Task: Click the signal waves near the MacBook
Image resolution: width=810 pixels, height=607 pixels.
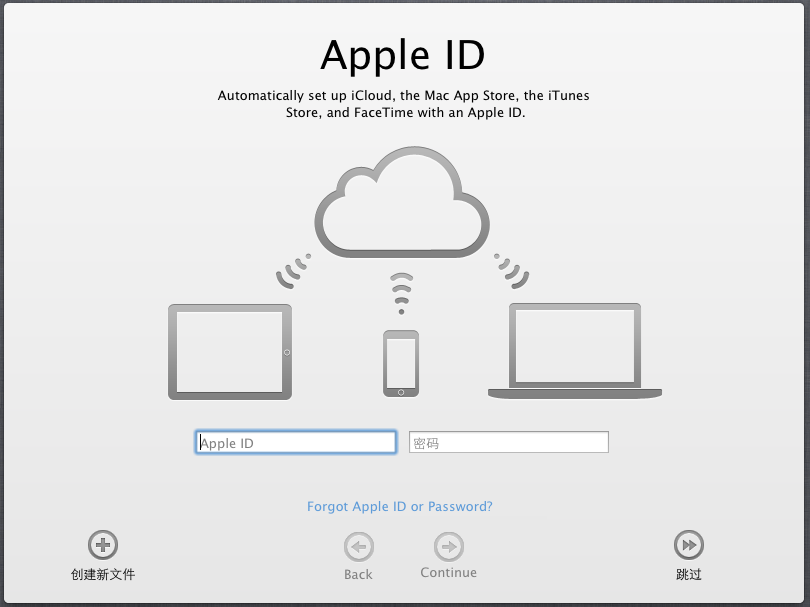Action: [x=510, y=268]
